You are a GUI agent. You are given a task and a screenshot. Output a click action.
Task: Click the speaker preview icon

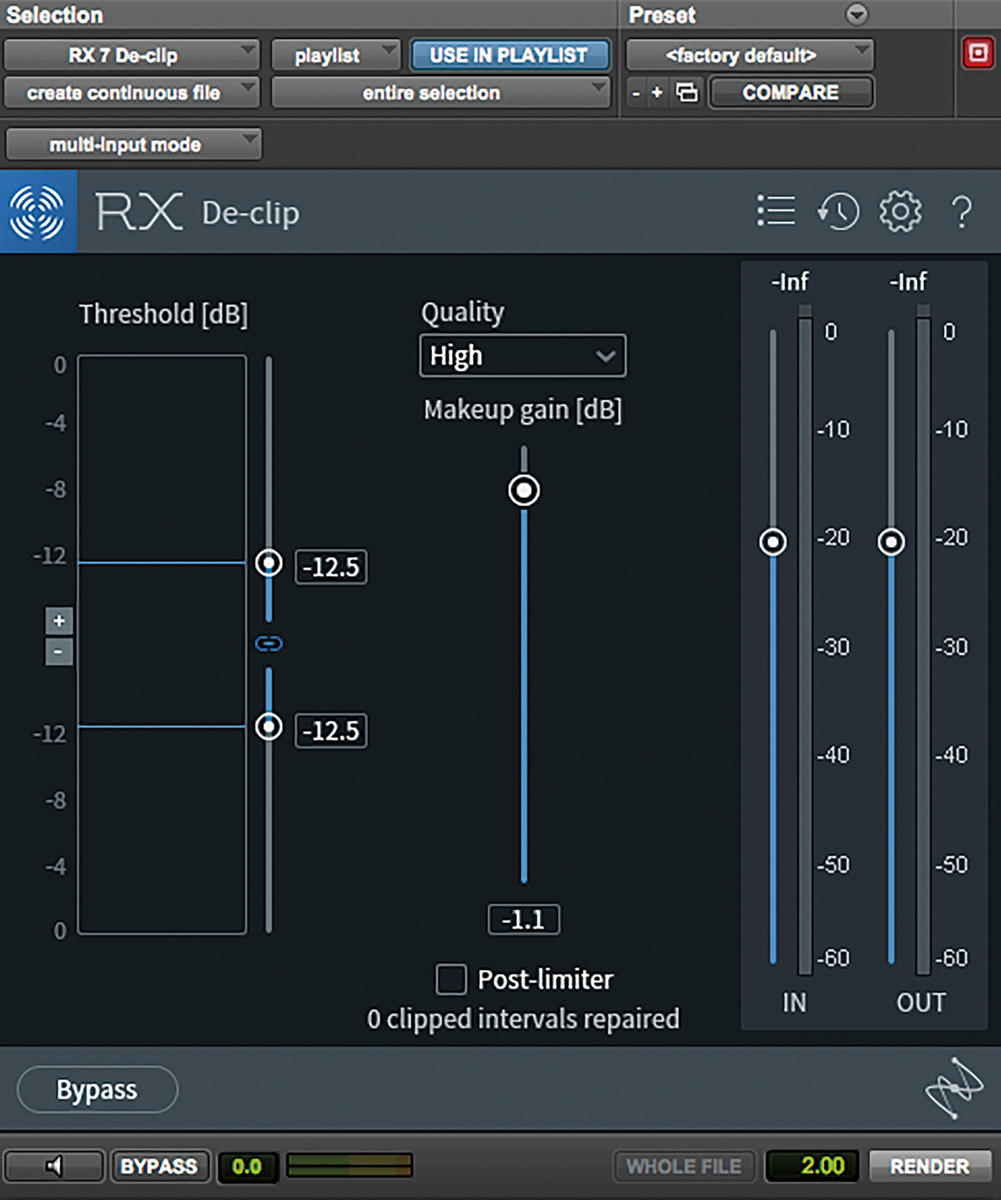[x=55, y=1165]
